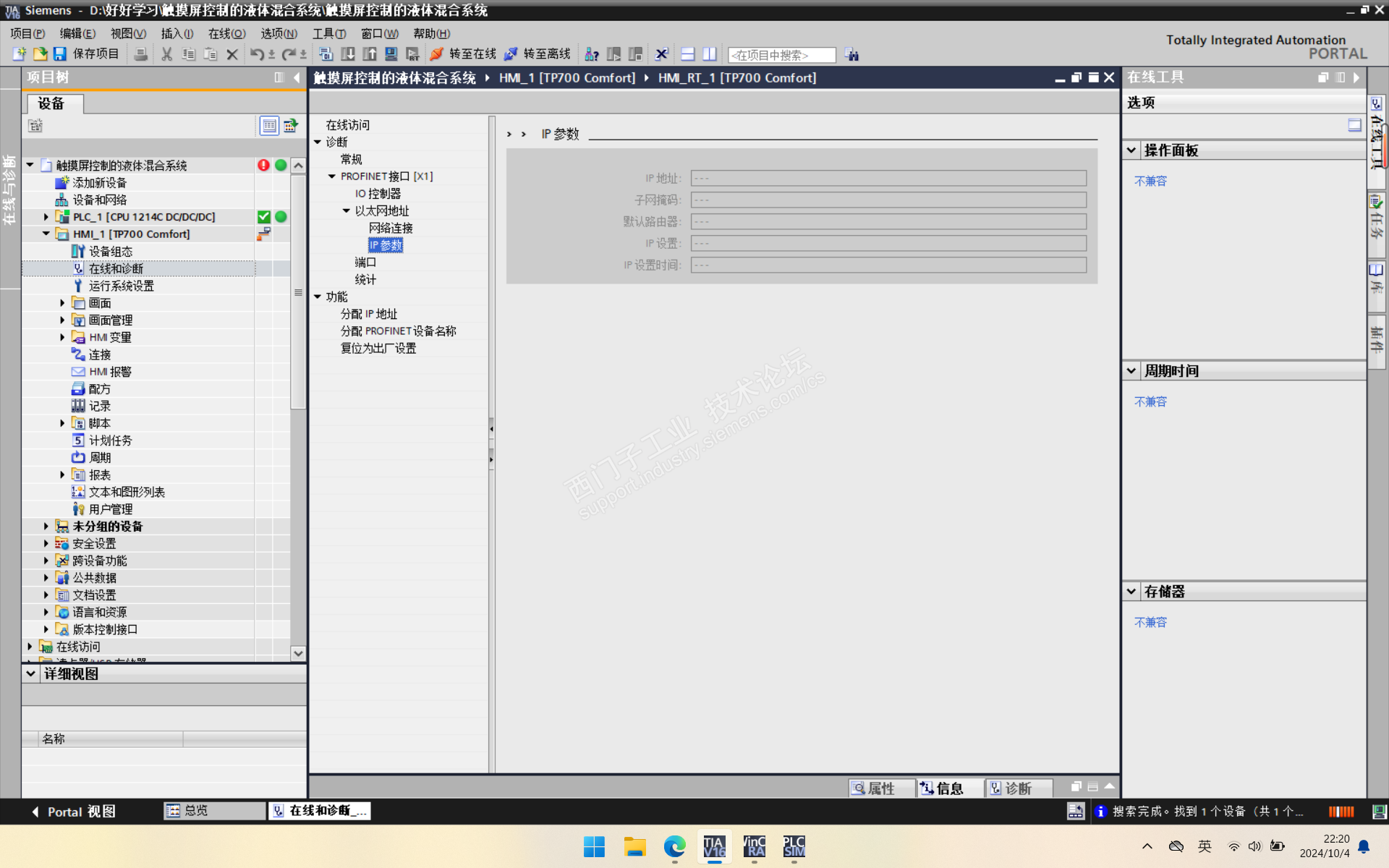Viewport: 1389px width, 868px height.
Task: Click the print icon in toolbar
Action: 141,54
